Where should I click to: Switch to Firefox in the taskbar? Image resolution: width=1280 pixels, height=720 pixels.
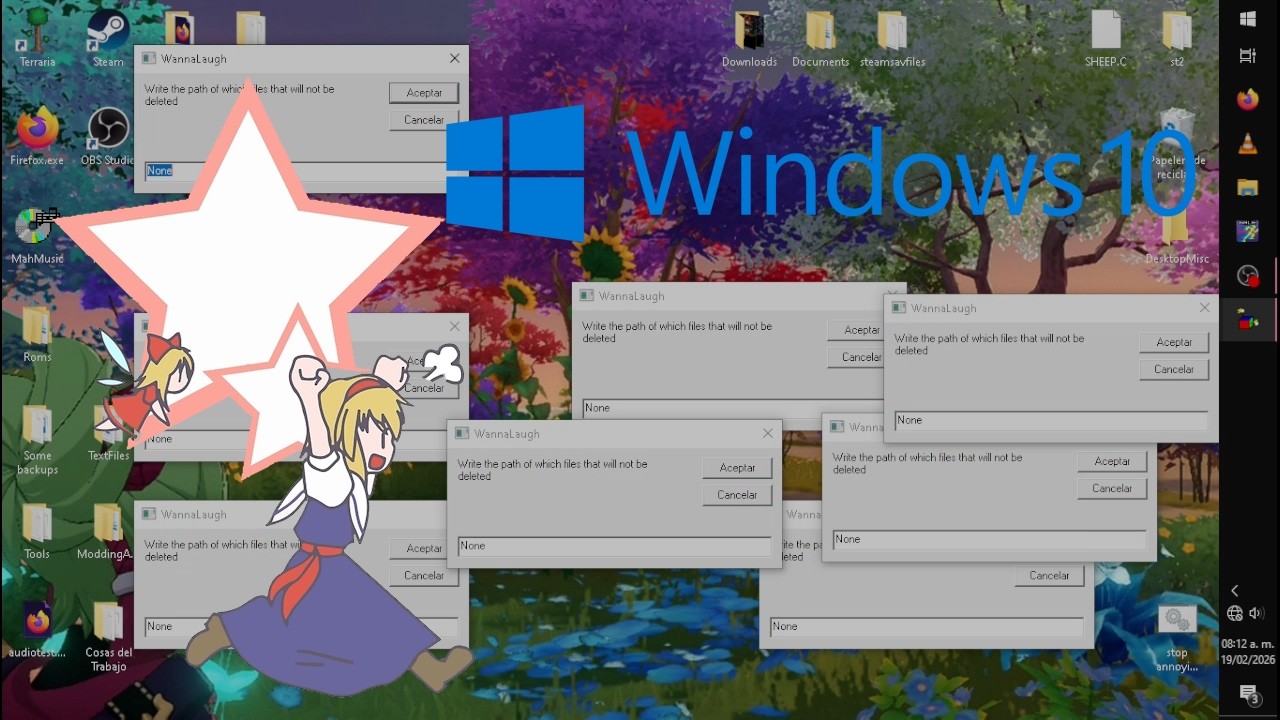pos(1248,100)
